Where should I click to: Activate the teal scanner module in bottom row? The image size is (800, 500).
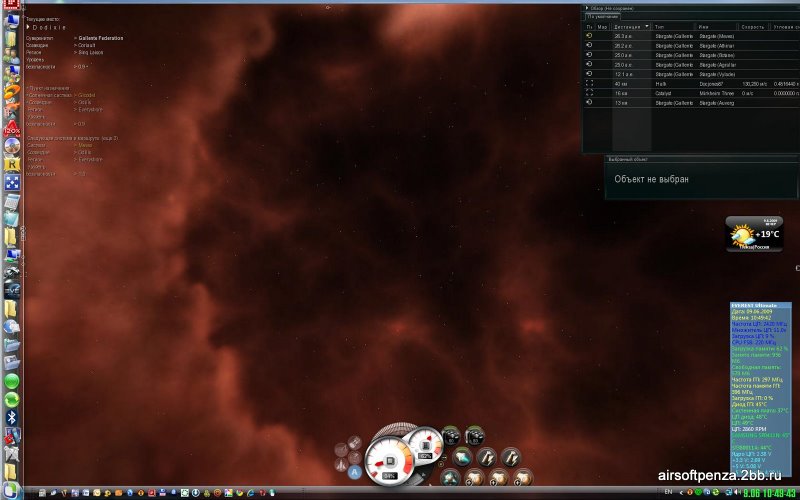(x=451, y=478)
